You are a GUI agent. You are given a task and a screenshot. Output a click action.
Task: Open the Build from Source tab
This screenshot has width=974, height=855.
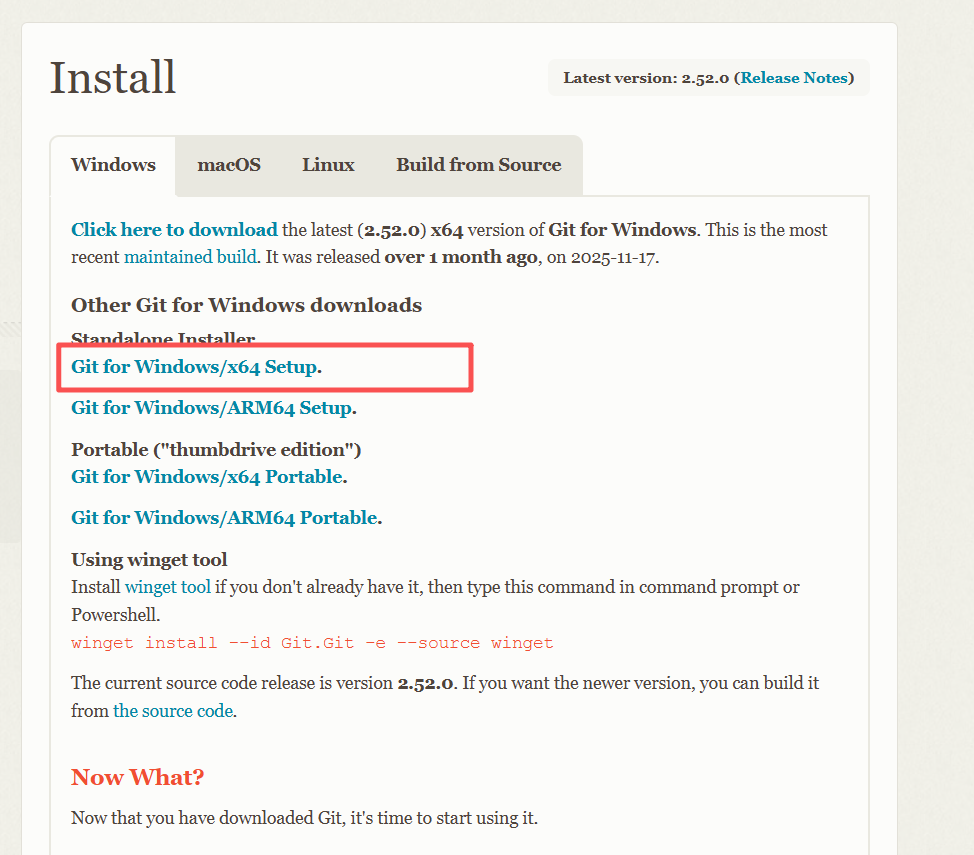point(478,165)
